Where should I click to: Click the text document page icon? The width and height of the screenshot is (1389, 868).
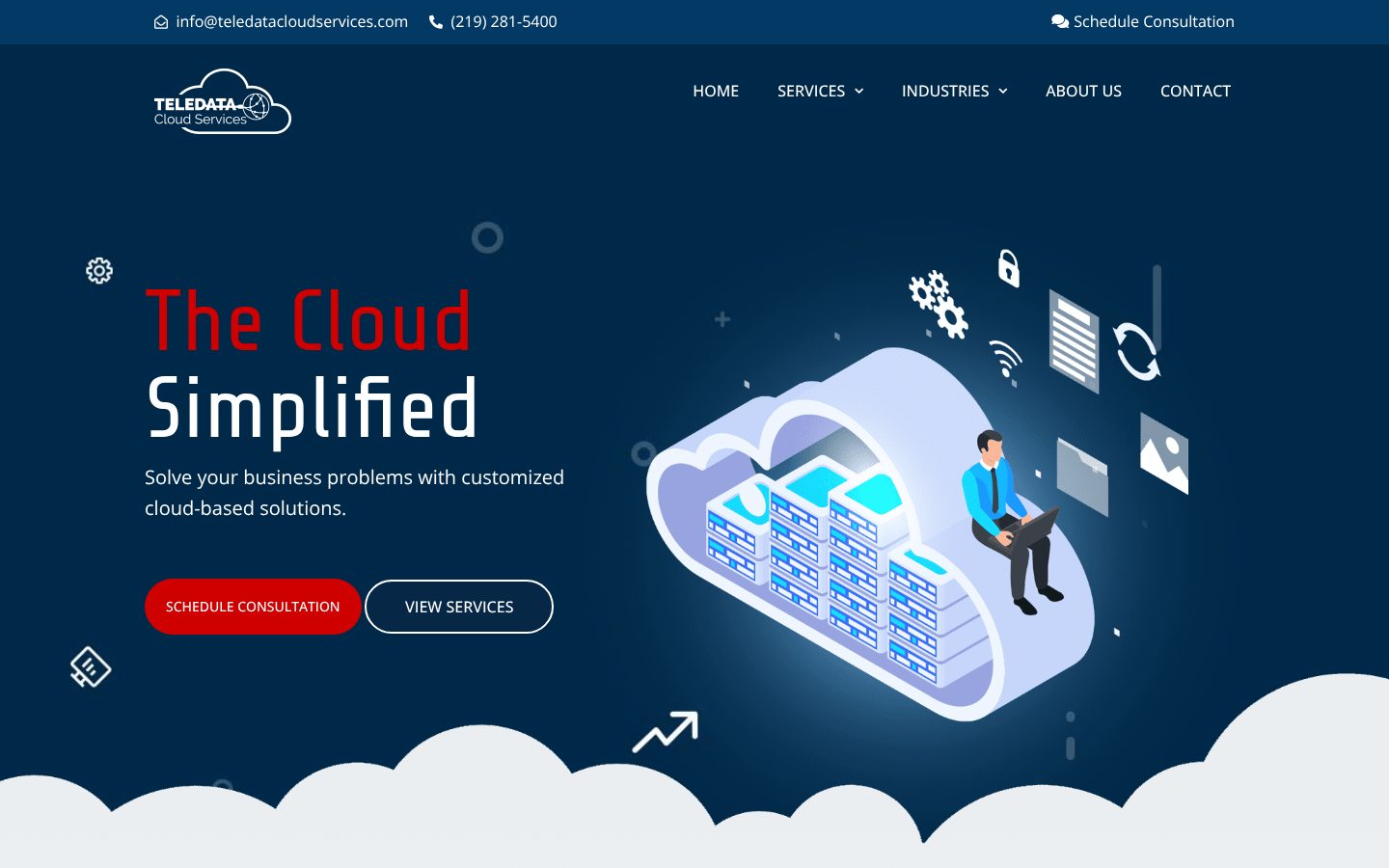(x=1075, y=341)
